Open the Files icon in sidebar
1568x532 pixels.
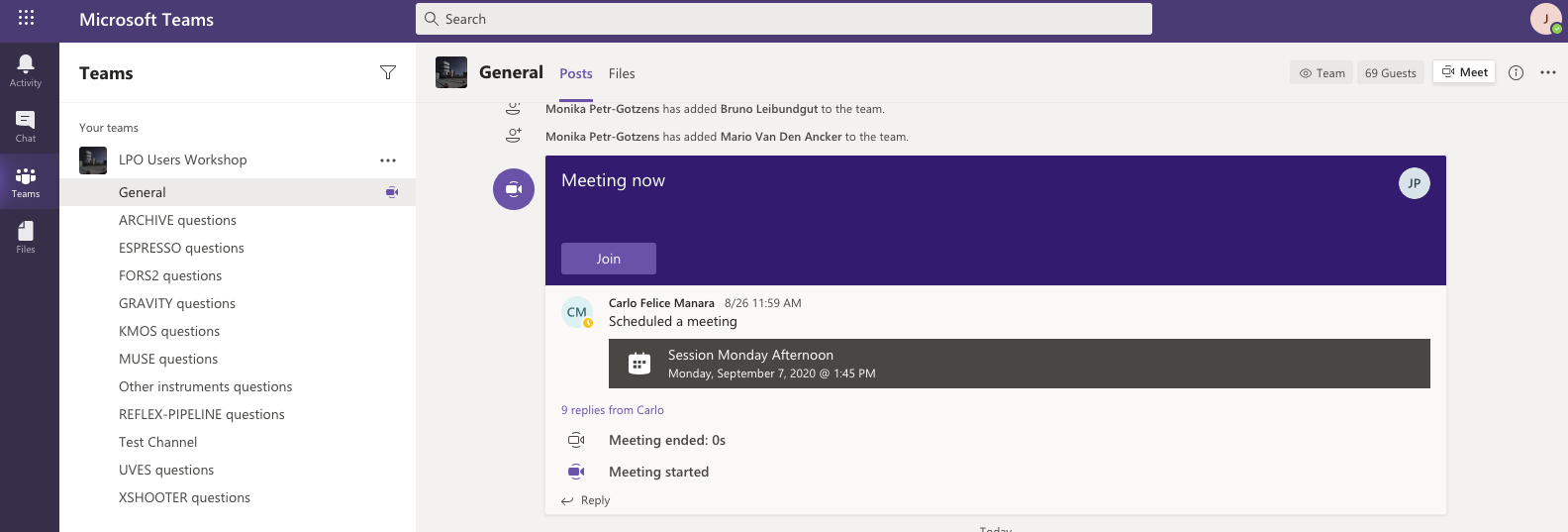point(26,237)
